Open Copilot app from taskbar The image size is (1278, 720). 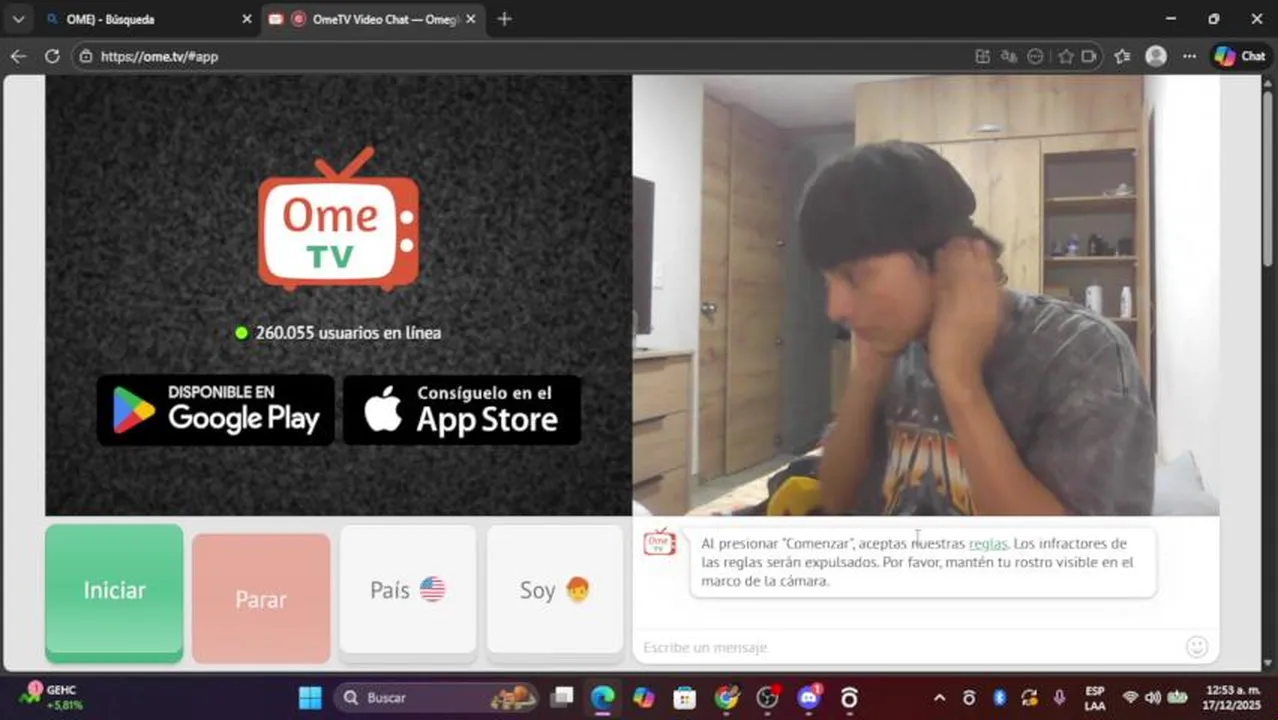click(x=643, y=697)
